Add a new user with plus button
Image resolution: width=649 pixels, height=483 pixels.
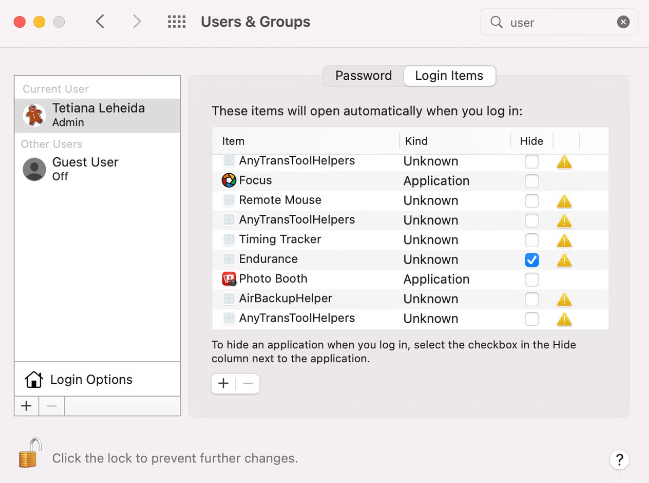coord(26,406)
